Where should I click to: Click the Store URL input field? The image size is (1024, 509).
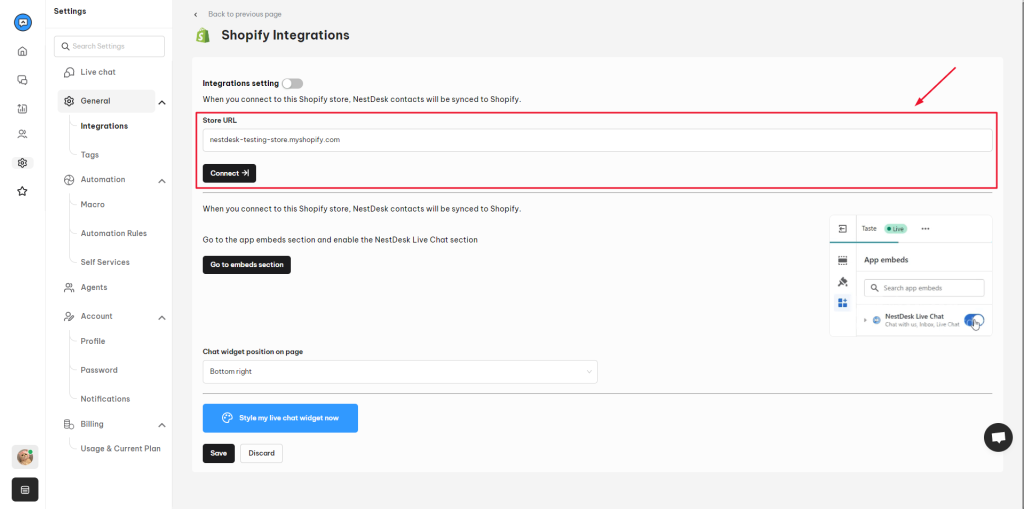(598, 140)
